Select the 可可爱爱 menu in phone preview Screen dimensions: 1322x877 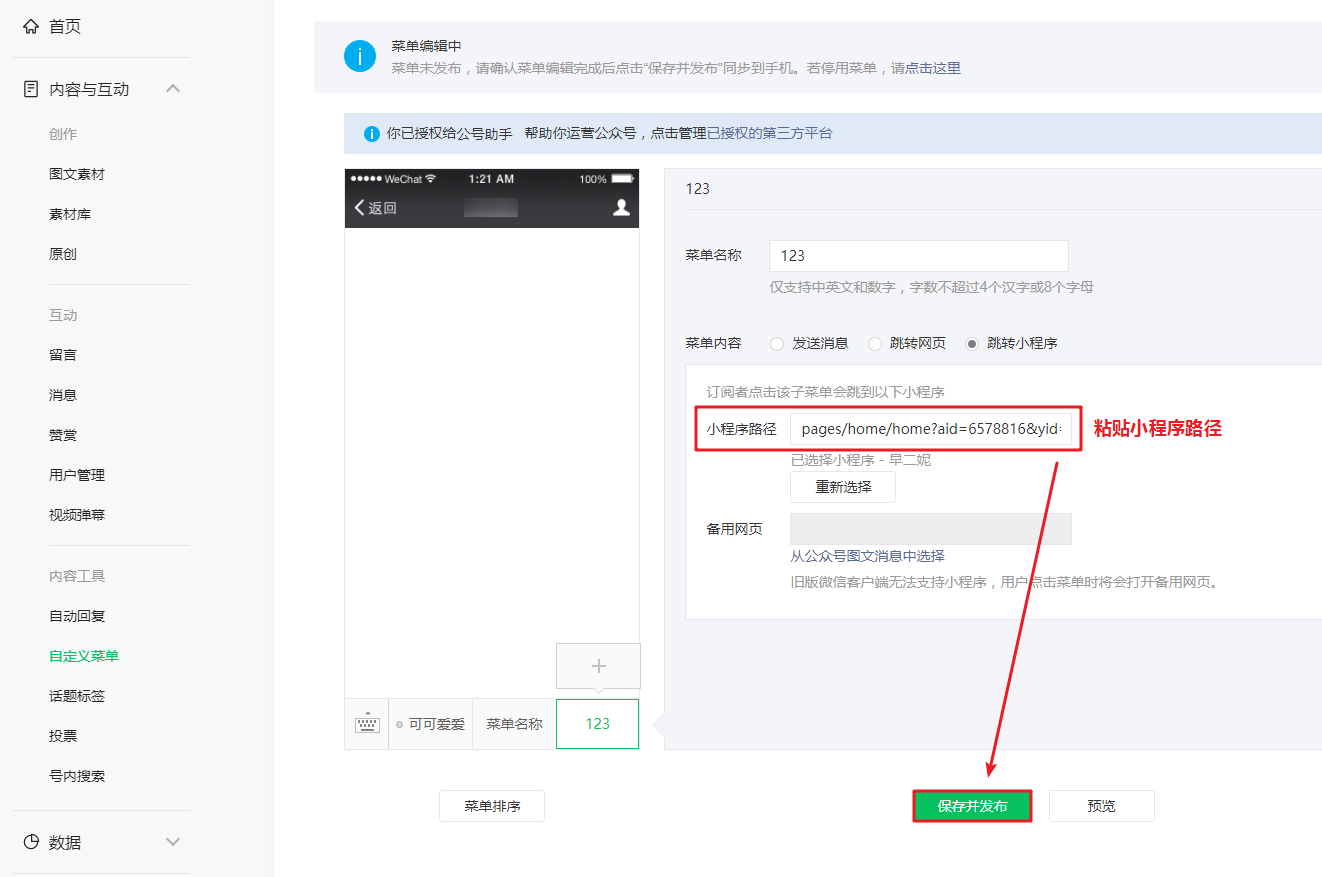click(430, 724)
